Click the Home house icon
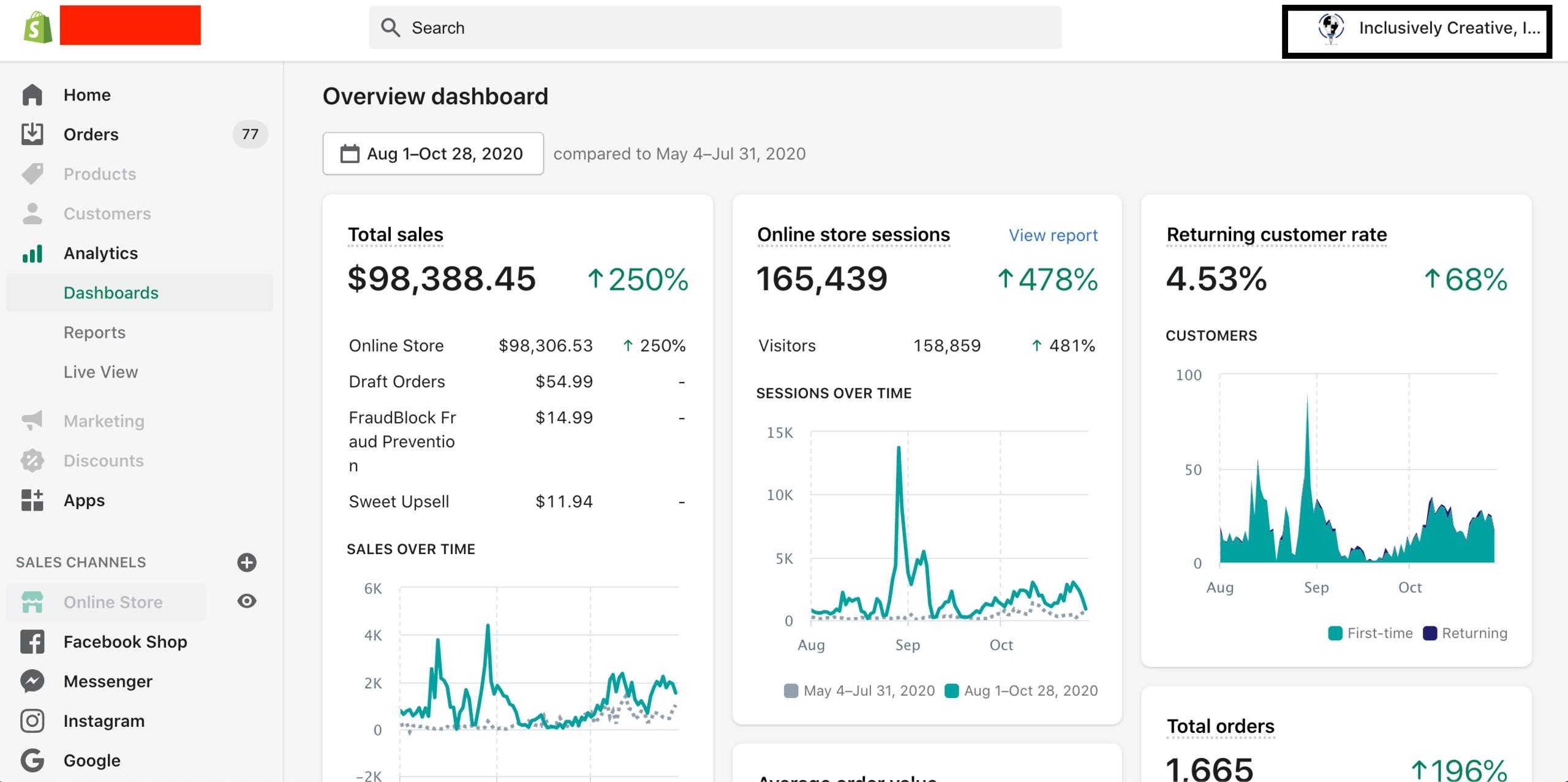This screenshot has width=1568, height=782. point(32,95)
